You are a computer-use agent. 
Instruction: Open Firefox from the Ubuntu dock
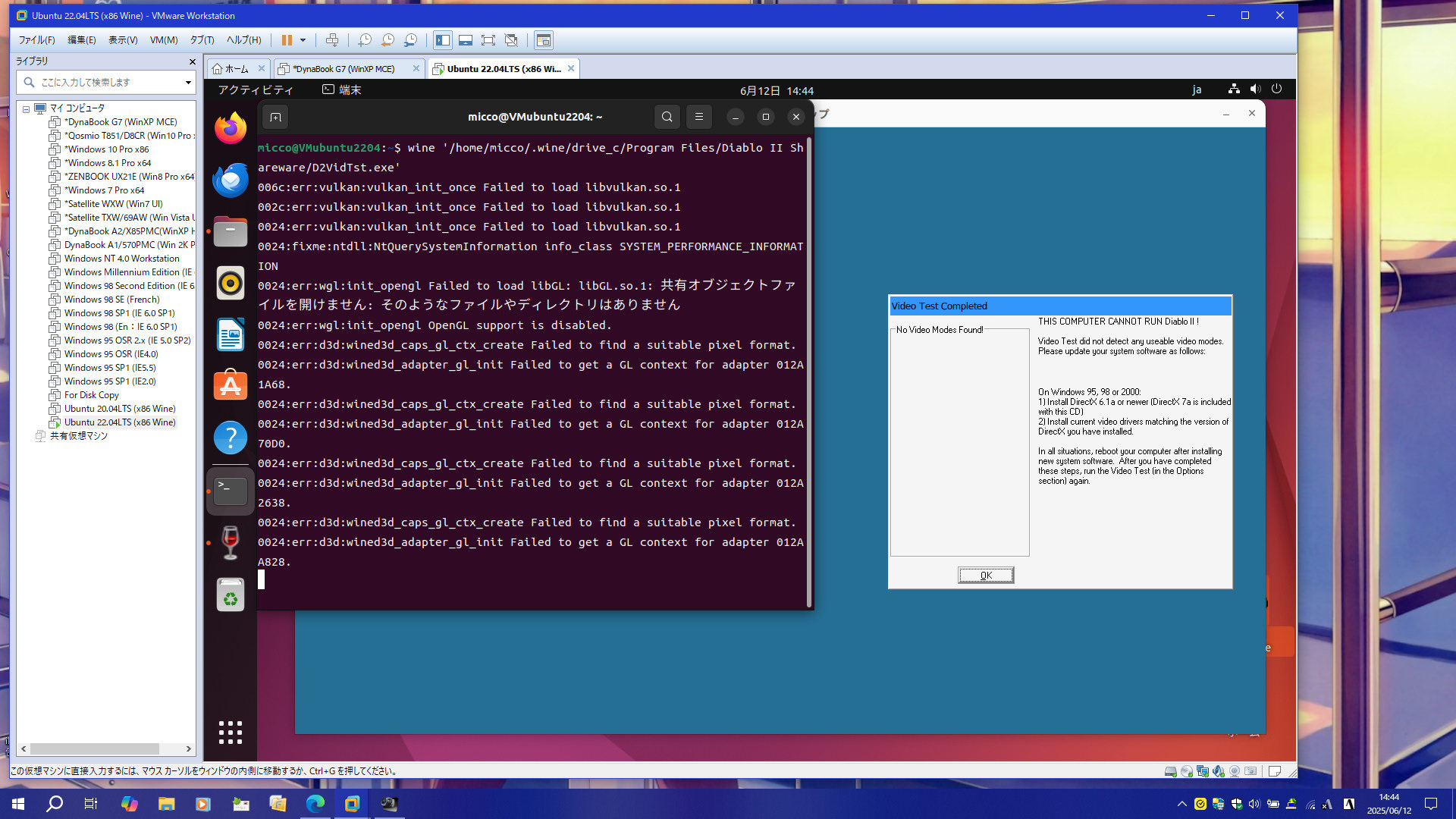click(231, 128)
